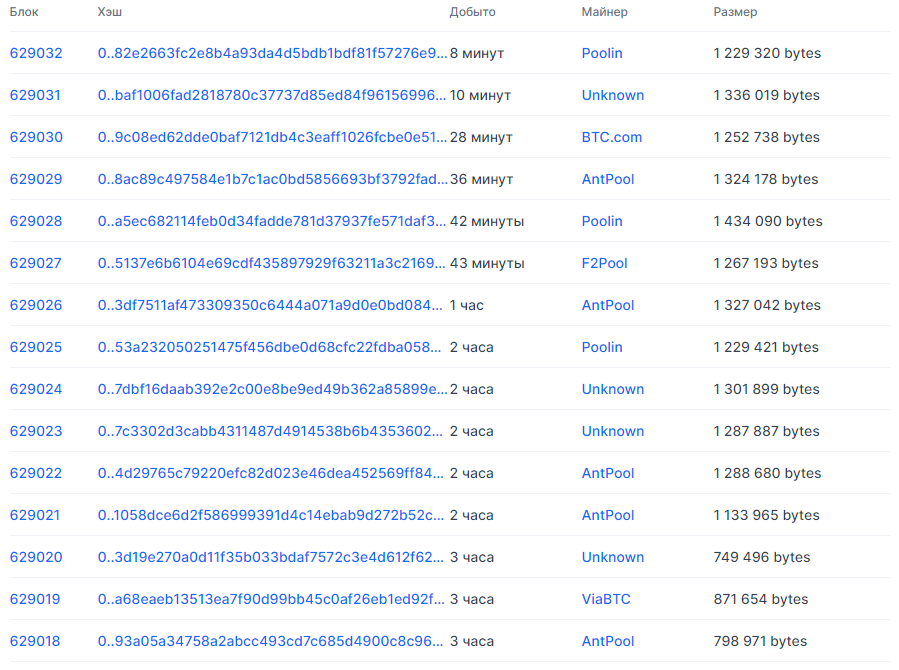This screenshot has height=670, width=899.
Task: Open hash starting 0..7c3302d3cabb
Action: [x=271, y=431]
